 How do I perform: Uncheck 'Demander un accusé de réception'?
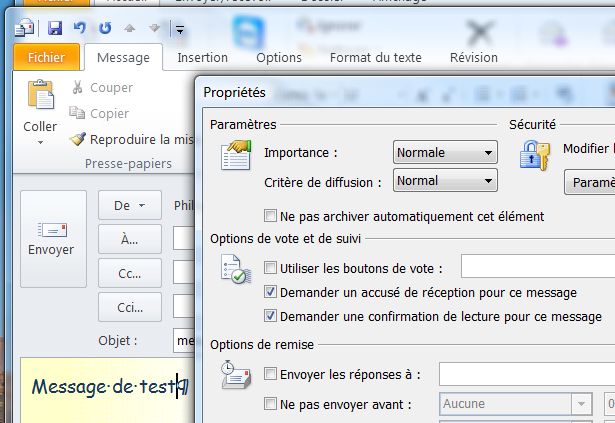coord(270,292)
